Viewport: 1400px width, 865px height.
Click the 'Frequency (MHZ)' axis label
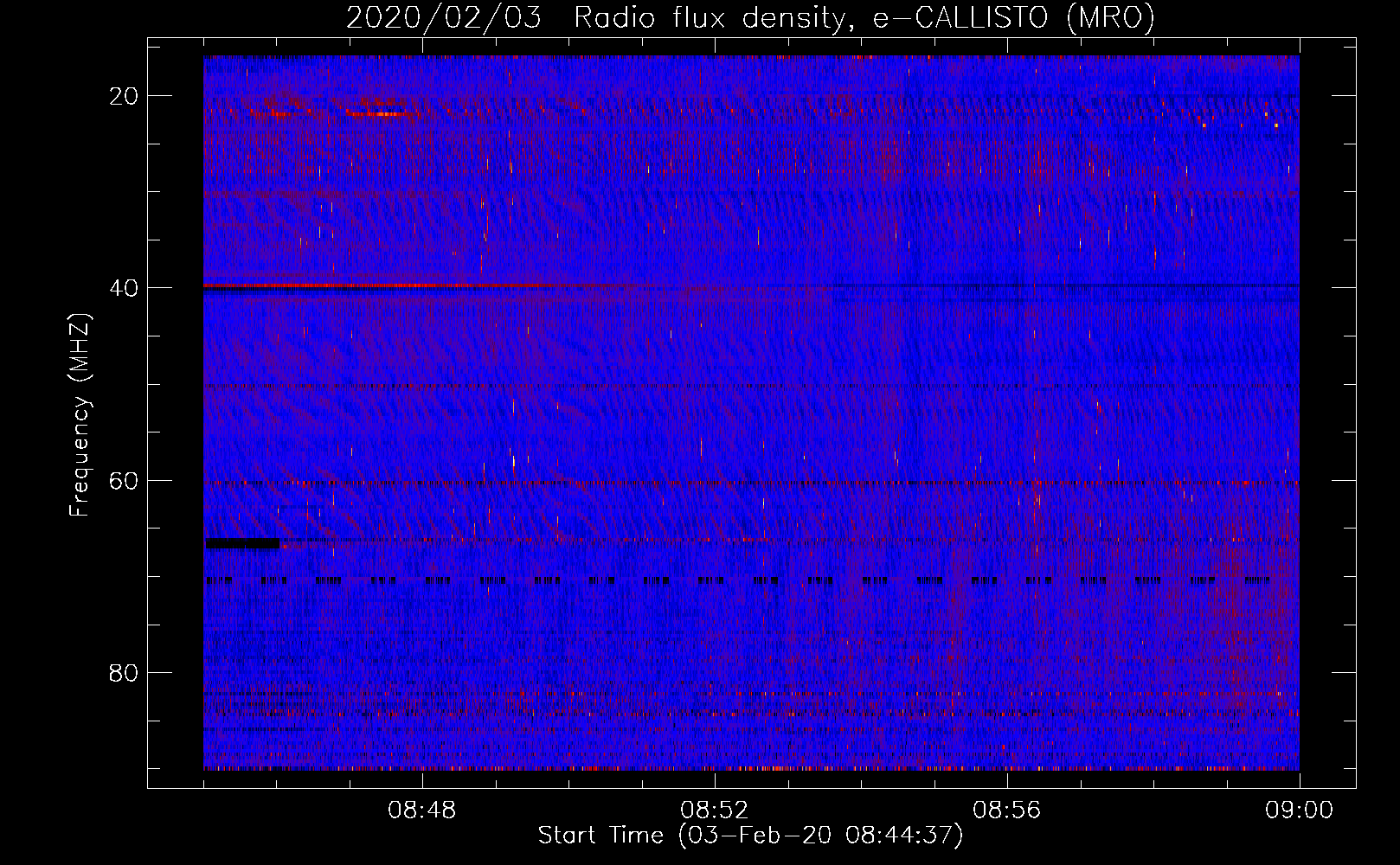pos(79,415)
